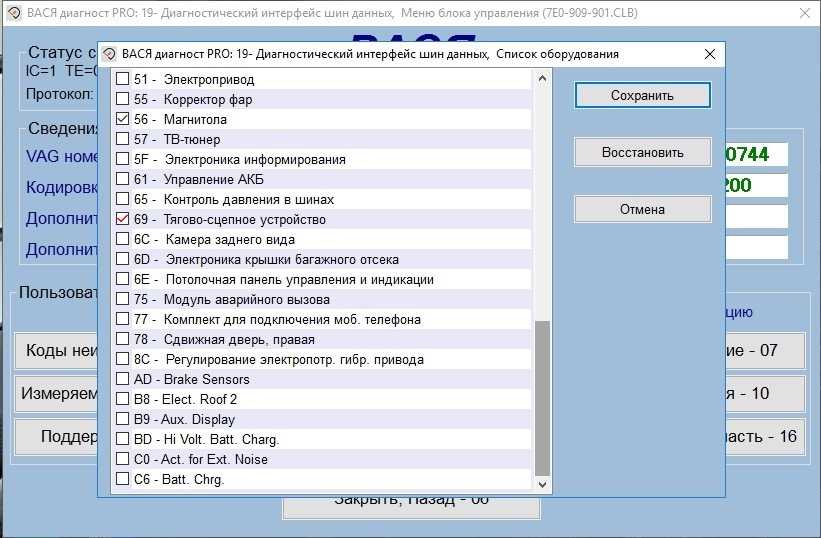The height and width of the screenshot is (538, 821).
Task: Click the scrollbar up arrow in list
Action: [x=543, y=78]
